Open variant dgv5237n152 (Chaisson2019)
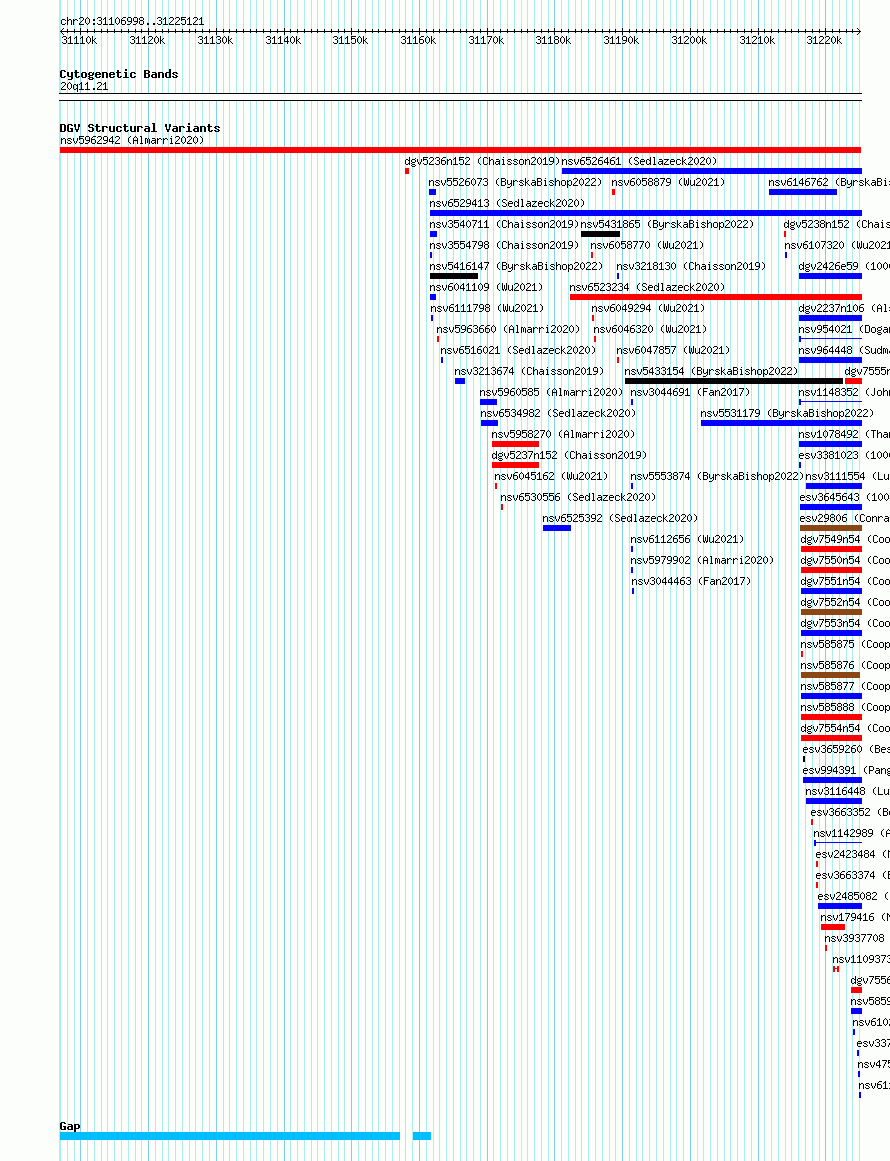Screen dimensions: 890x1161 point(569,455)
